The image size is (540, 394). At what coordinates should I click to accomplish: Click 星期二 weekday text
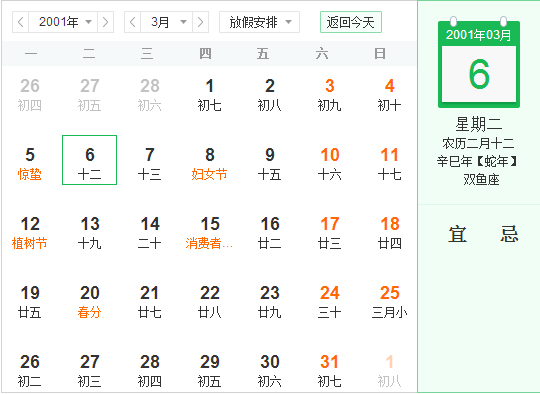point(479,124)
